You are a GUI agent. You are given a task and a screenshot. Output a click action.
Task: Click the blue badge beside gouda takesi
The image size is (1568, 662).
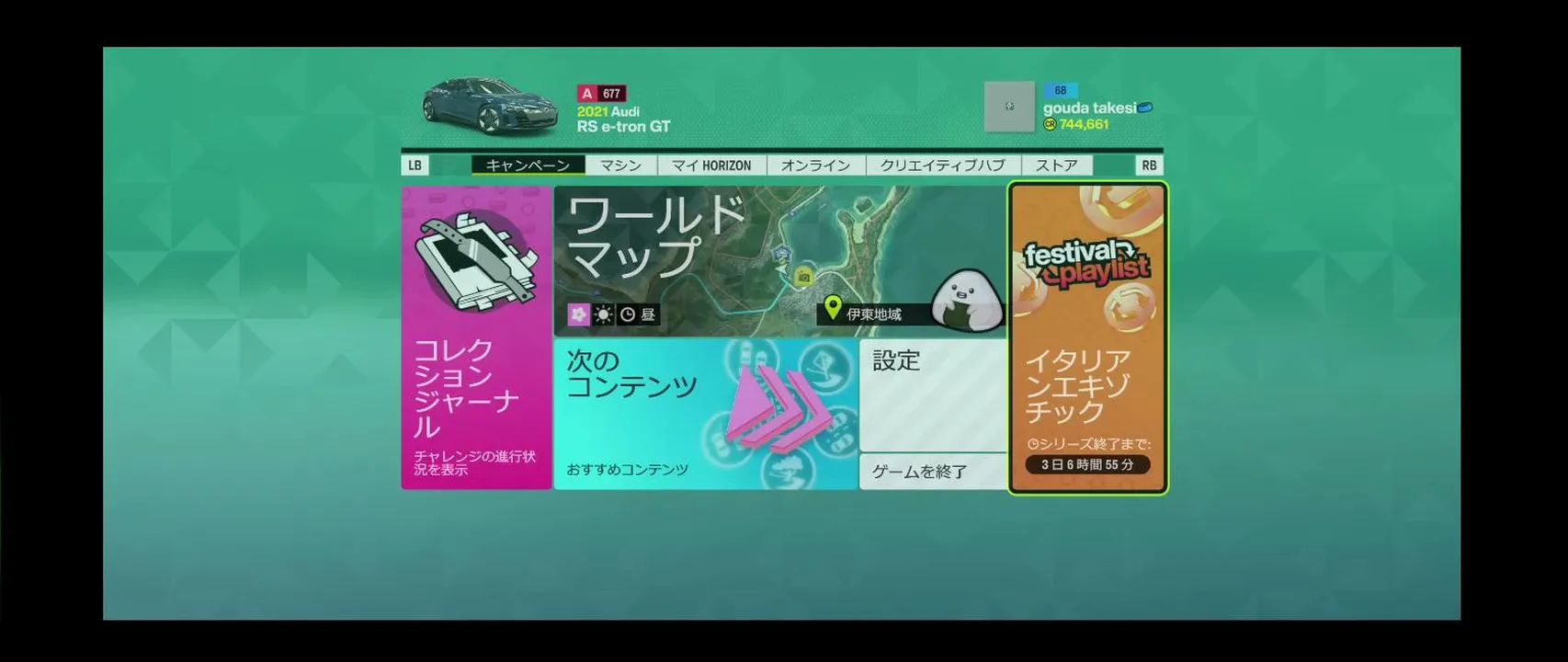[1145, 108]
